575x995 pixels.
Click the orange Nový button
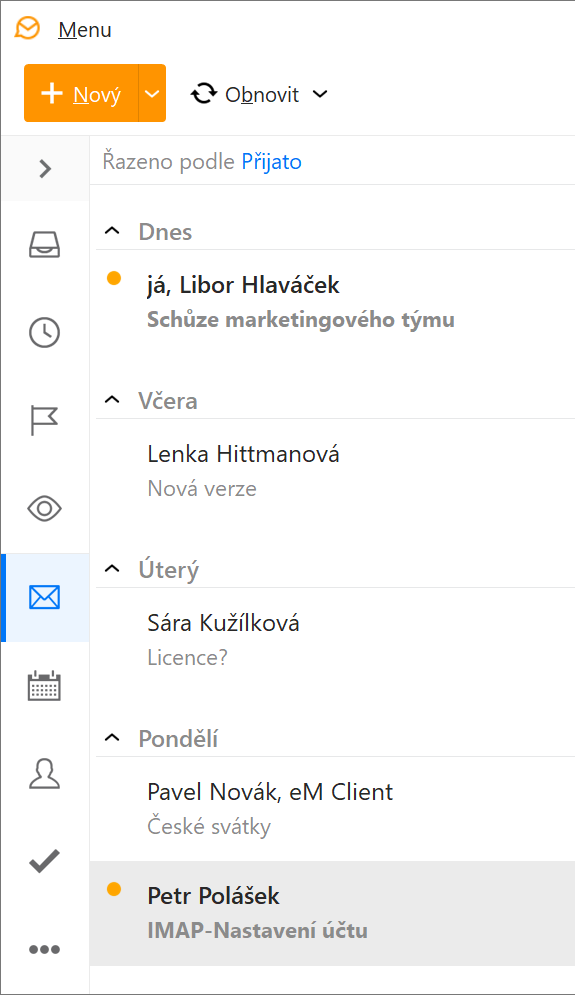(x=81, y=93)
